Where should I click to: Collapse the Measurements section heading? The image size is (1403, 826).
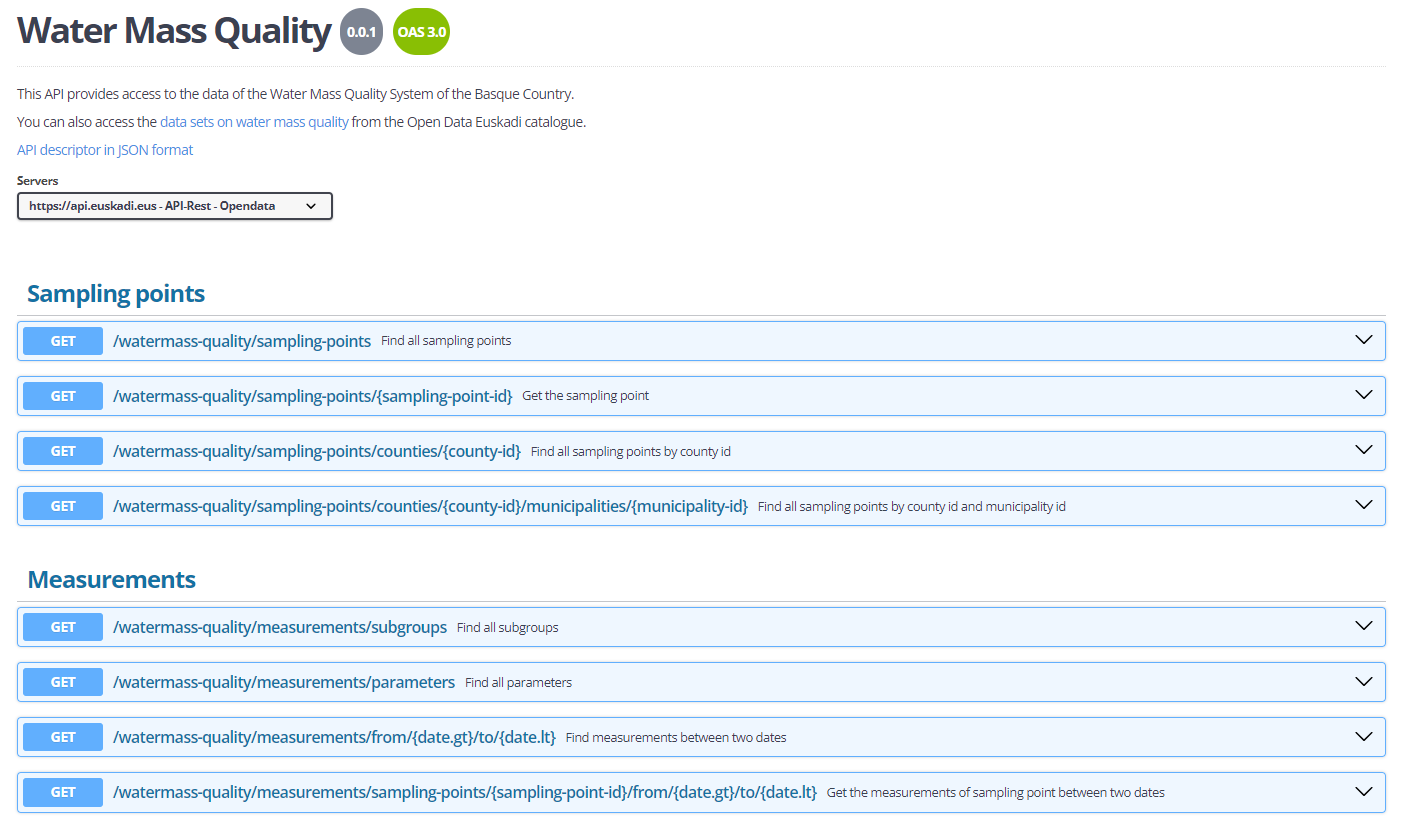(111, 579)
